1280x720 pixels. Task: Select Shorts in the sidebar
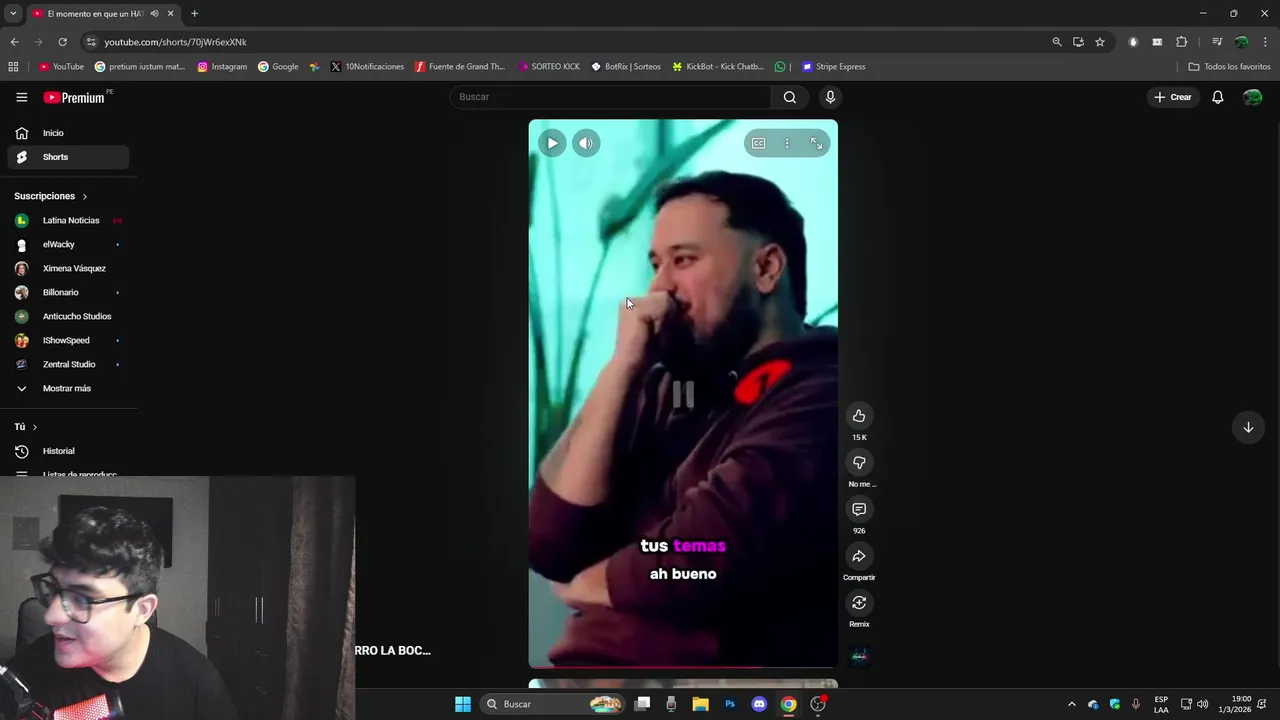[x=68, y=157]
